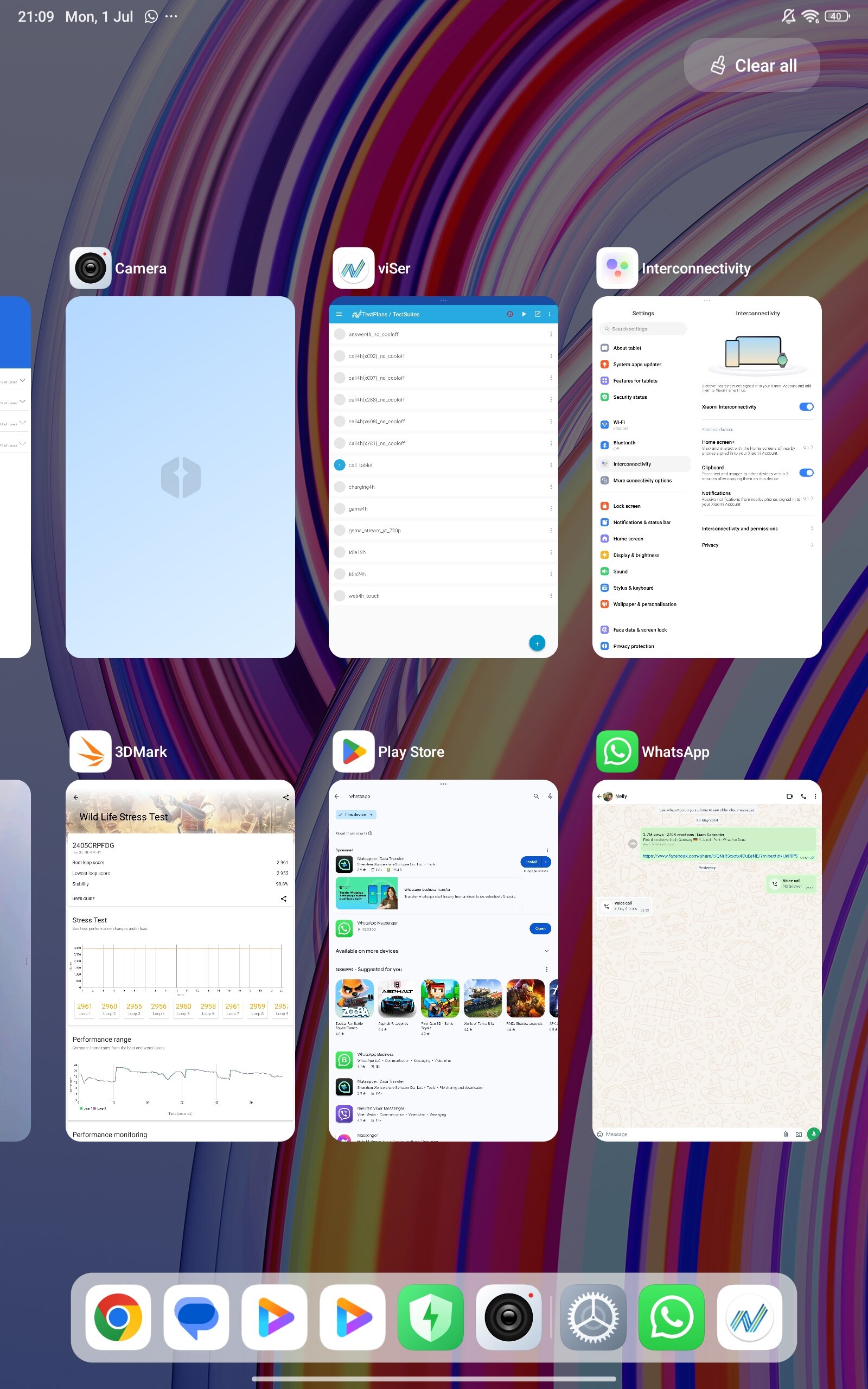Open WhatsApp chat overflow menu
The image size is (868, 1389).
pyautogui.click(x=815, y=796)
